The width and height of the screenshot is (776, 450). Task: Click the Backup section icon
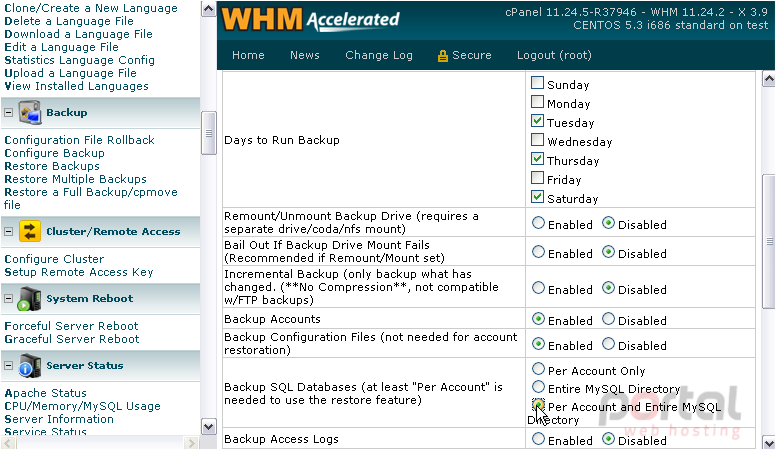[30, 112]
